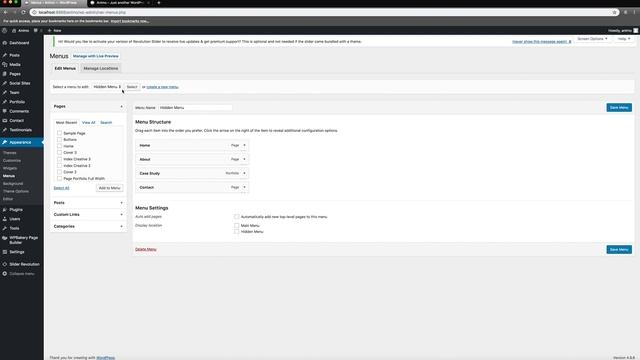The width and height of the screenshot is (640, 360).
Task: Click the WordPress logo in admin bar
Action: (x=4, y=31)
